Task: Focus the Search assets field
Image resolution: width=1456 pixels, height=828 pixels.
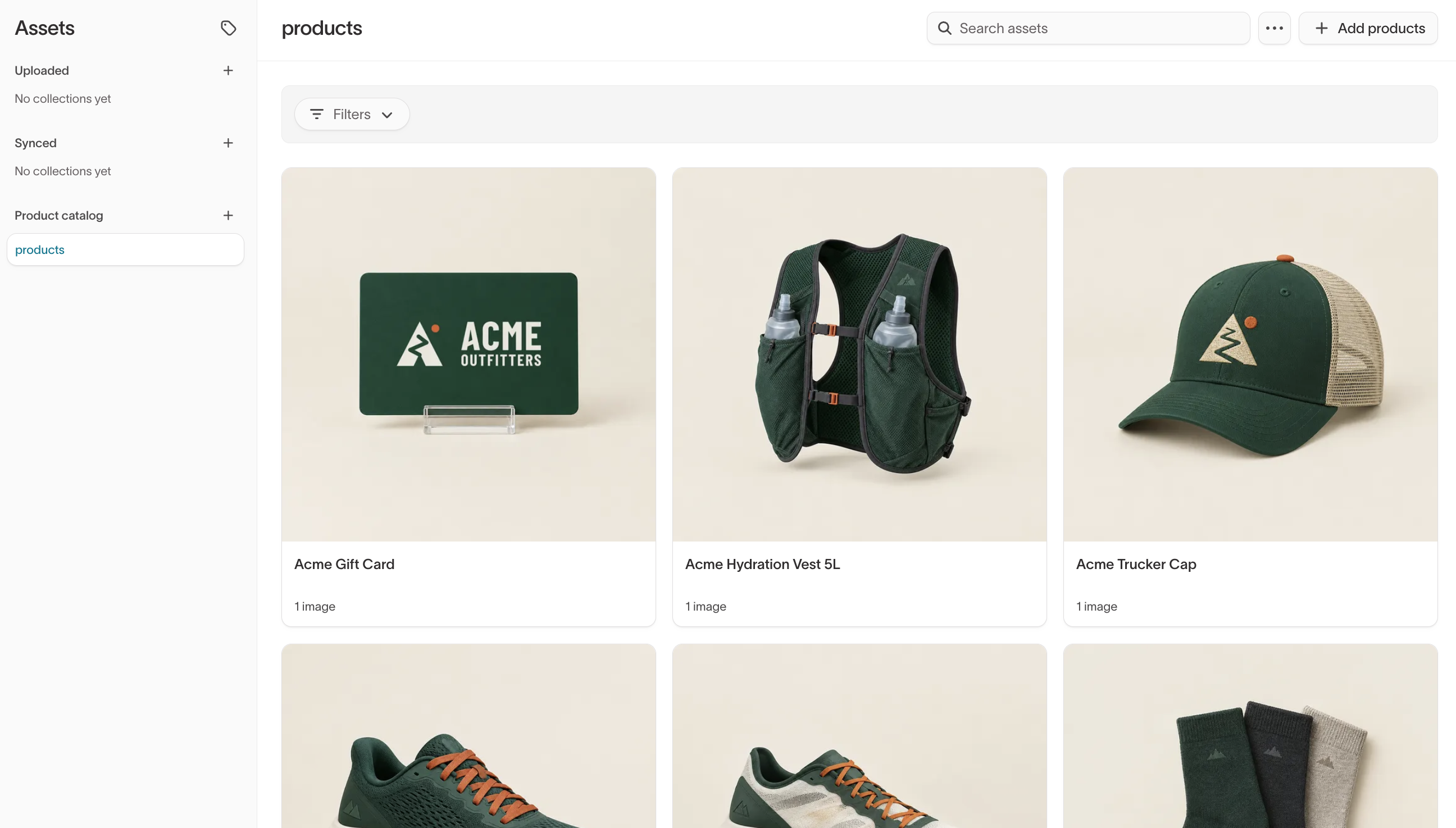Action: (x=1088, y=28)
